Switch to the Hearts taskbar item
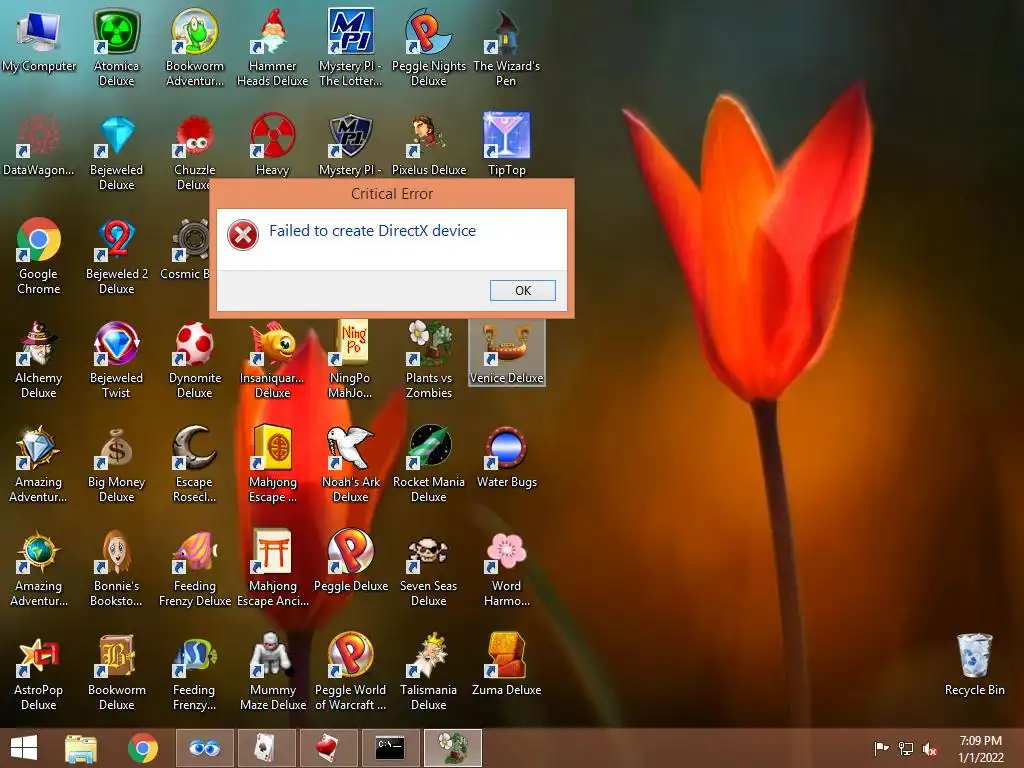The width and height of the screenshot is (1024, 768). (x=328, y=748)
